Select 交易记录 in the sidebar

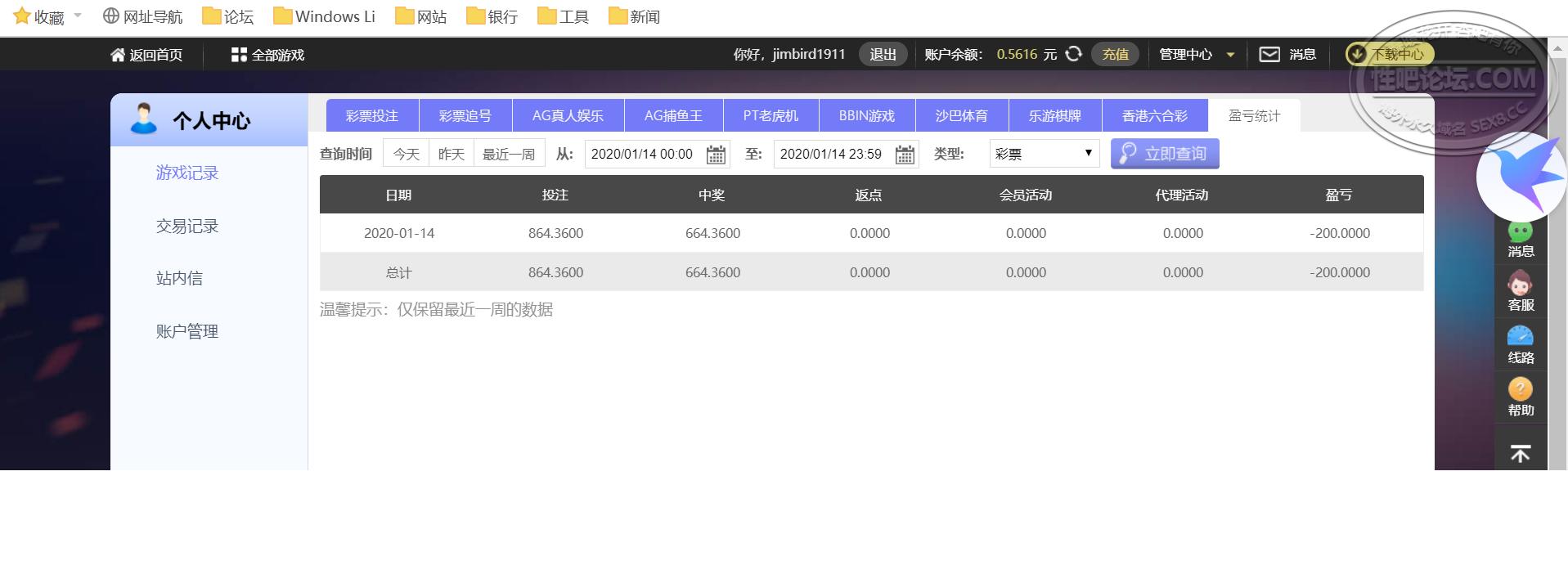[187, 226]
